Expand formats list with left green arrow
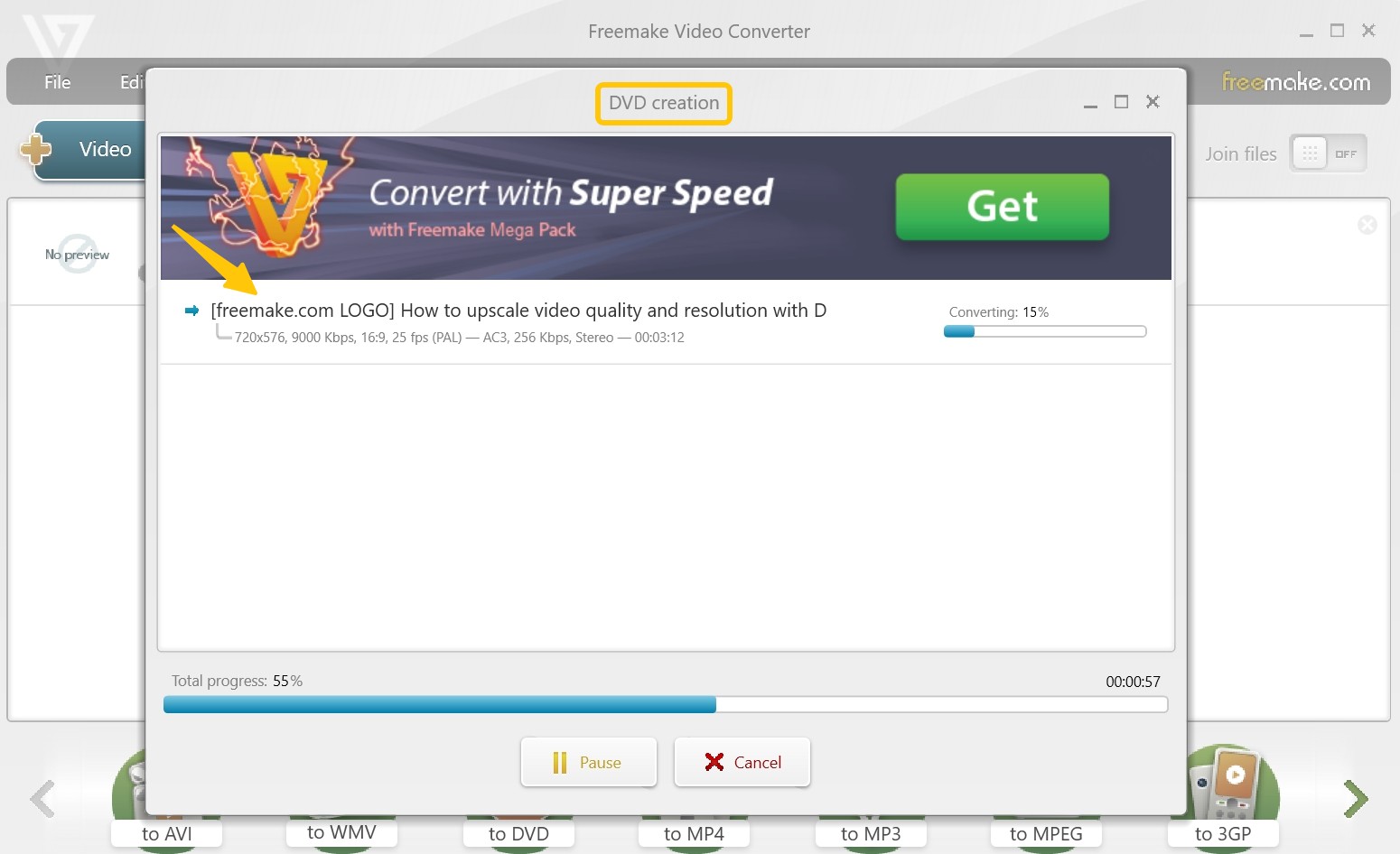 (x=42, y=798)
